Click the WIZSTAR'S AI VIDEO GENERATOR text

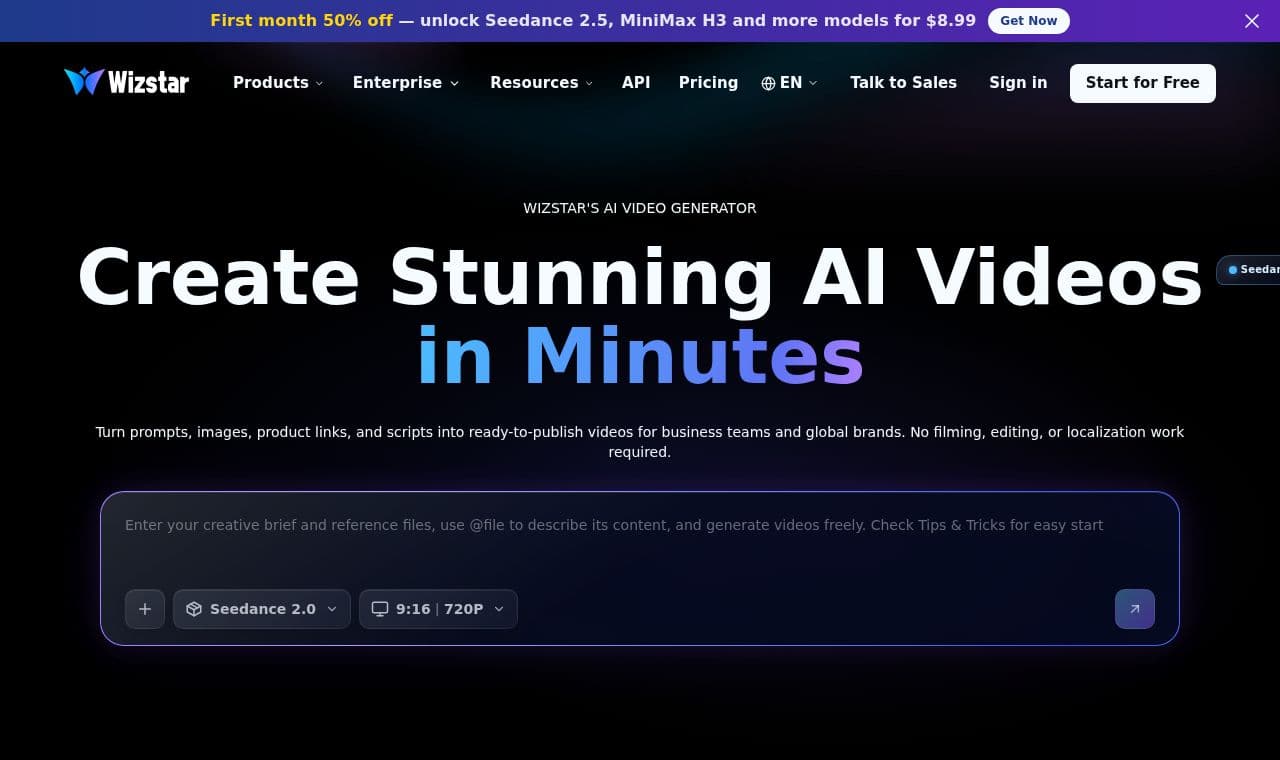tap(640, 208)
